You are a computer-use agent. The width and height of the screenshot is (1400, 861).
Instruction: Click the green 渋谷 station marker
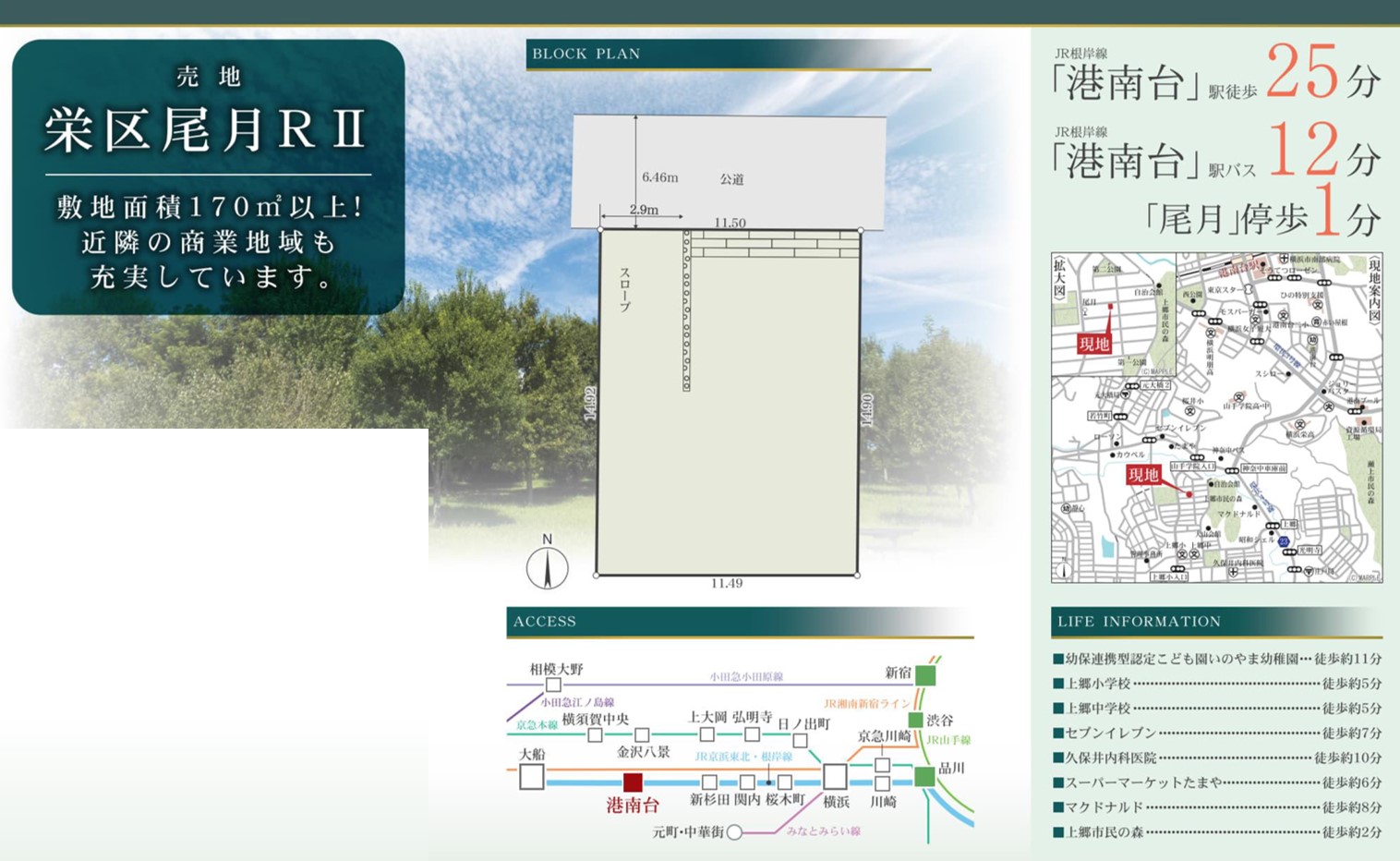(915, 720)
